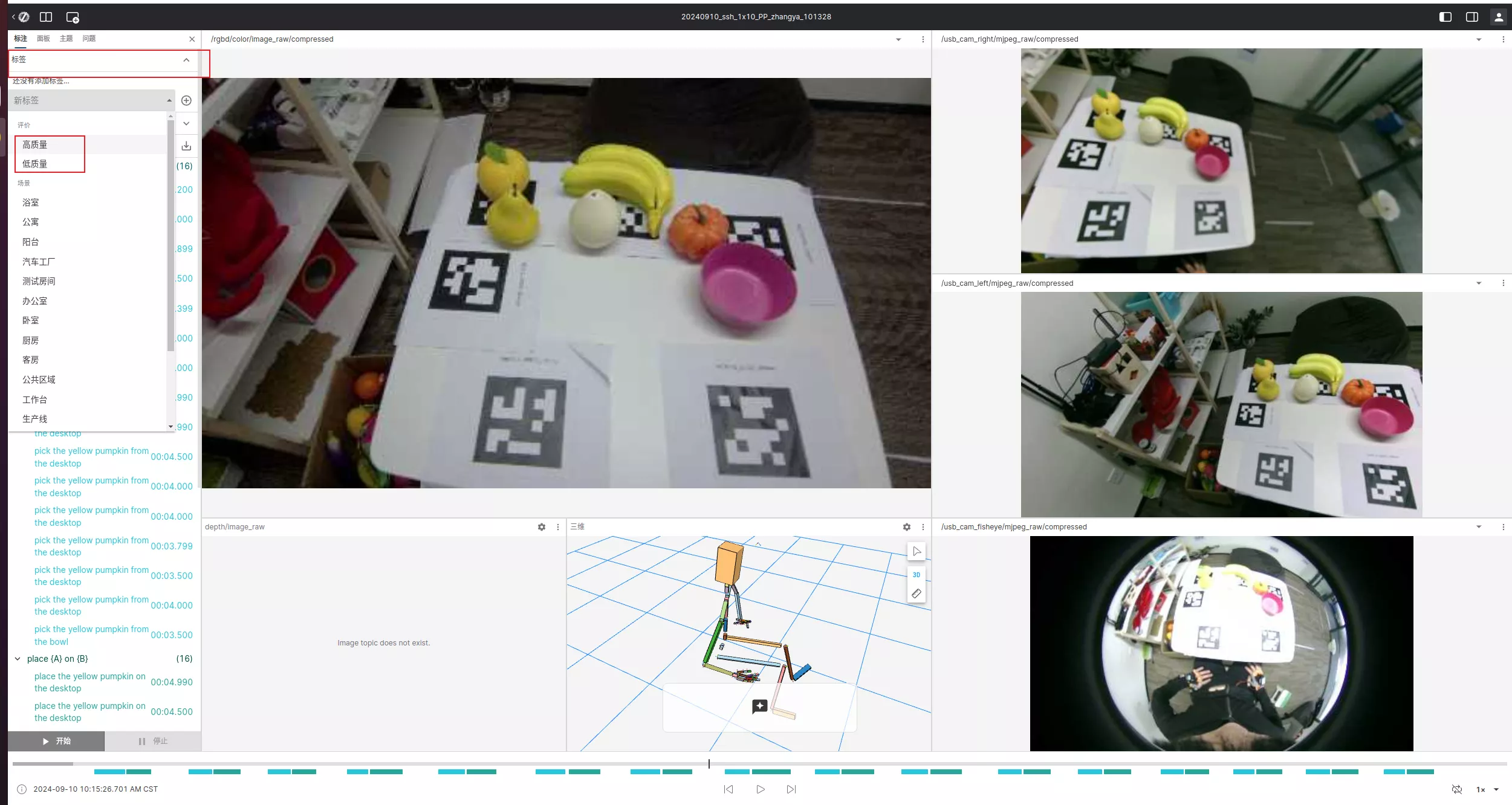Open 3D panel settings gear
The width and height of the screenshot is (1512, 805).
tap(906, 527)
